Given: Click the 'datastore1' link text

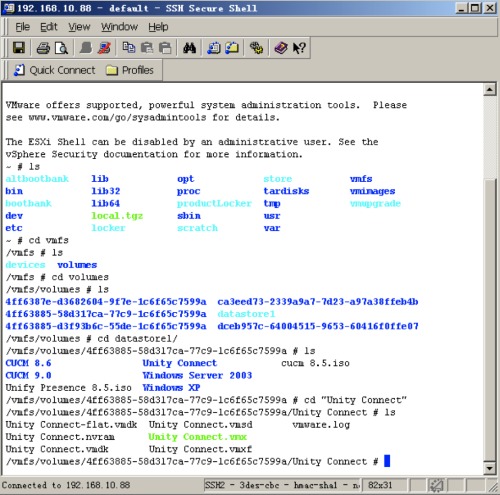Looking at the screenshot, I should click(246, 314).
